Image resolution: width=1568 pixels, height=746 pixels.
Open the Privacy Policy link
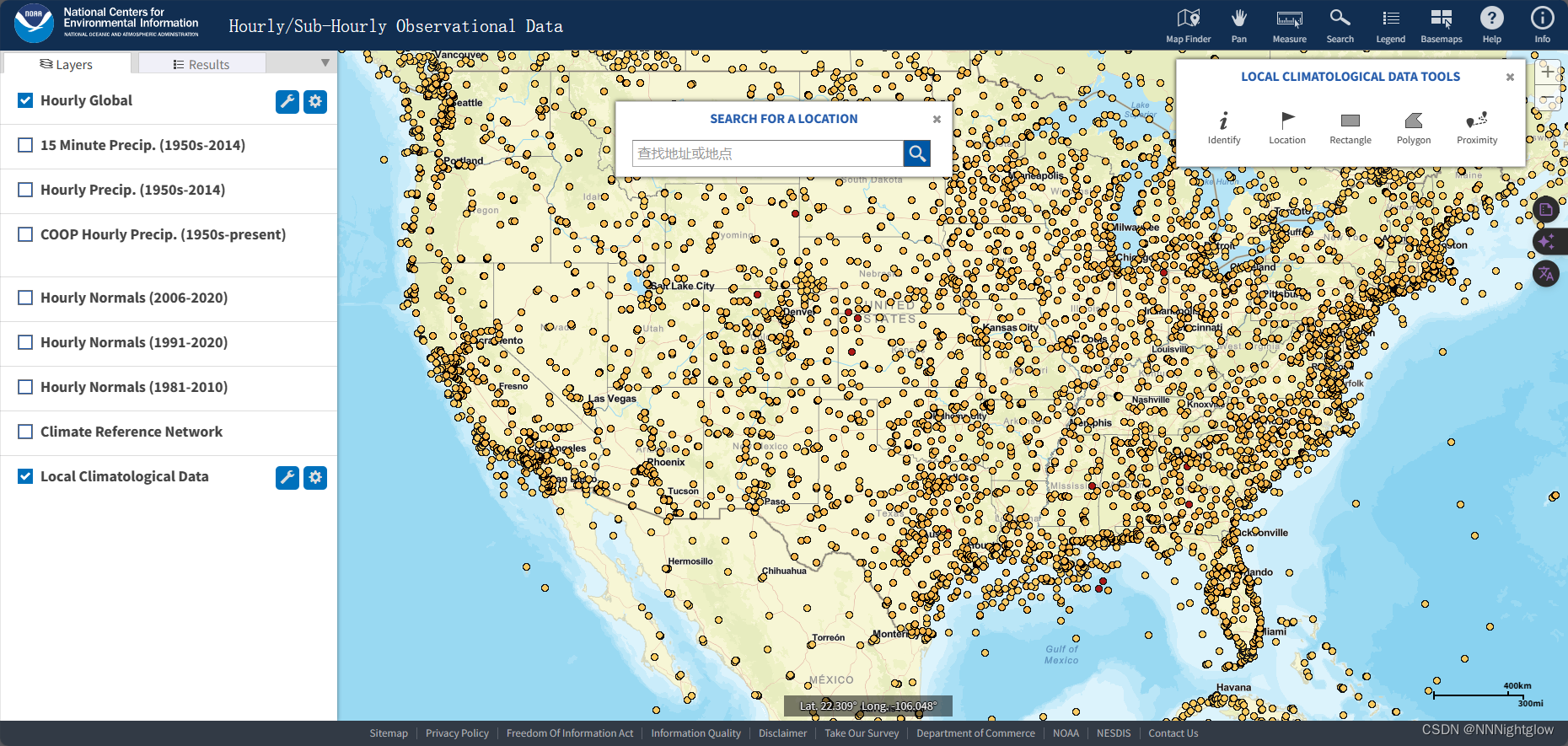click(457, 733)
